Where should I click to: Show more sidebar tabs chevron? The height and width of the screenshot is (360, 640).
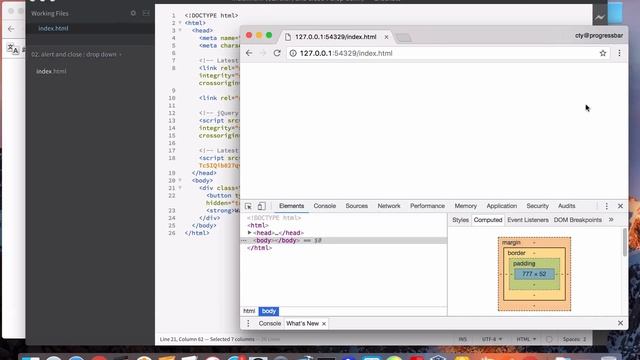(x=611, y=220)
